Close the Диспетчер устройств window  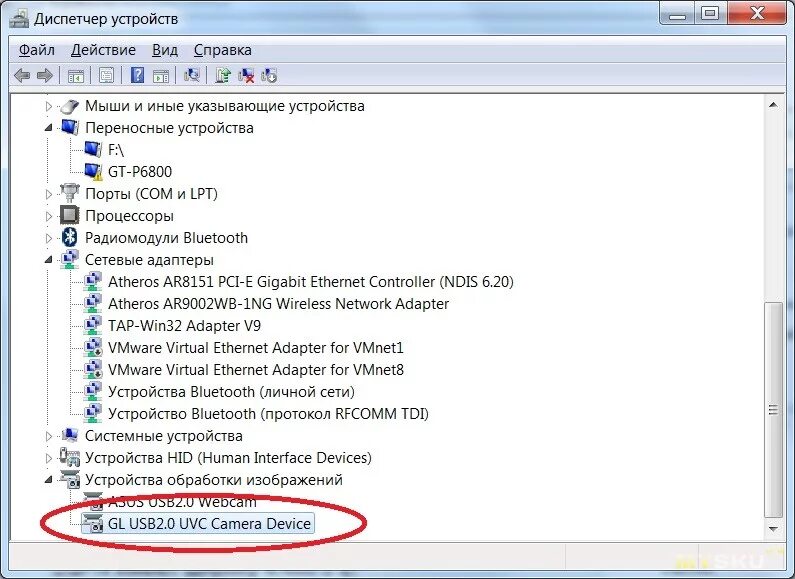pyautogui.click(x=757, y=14)
